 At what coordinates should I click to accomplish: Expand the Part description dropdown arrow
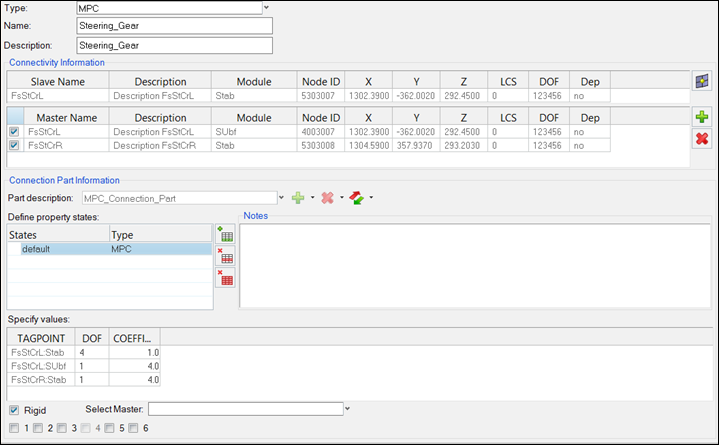pos(281,197)
